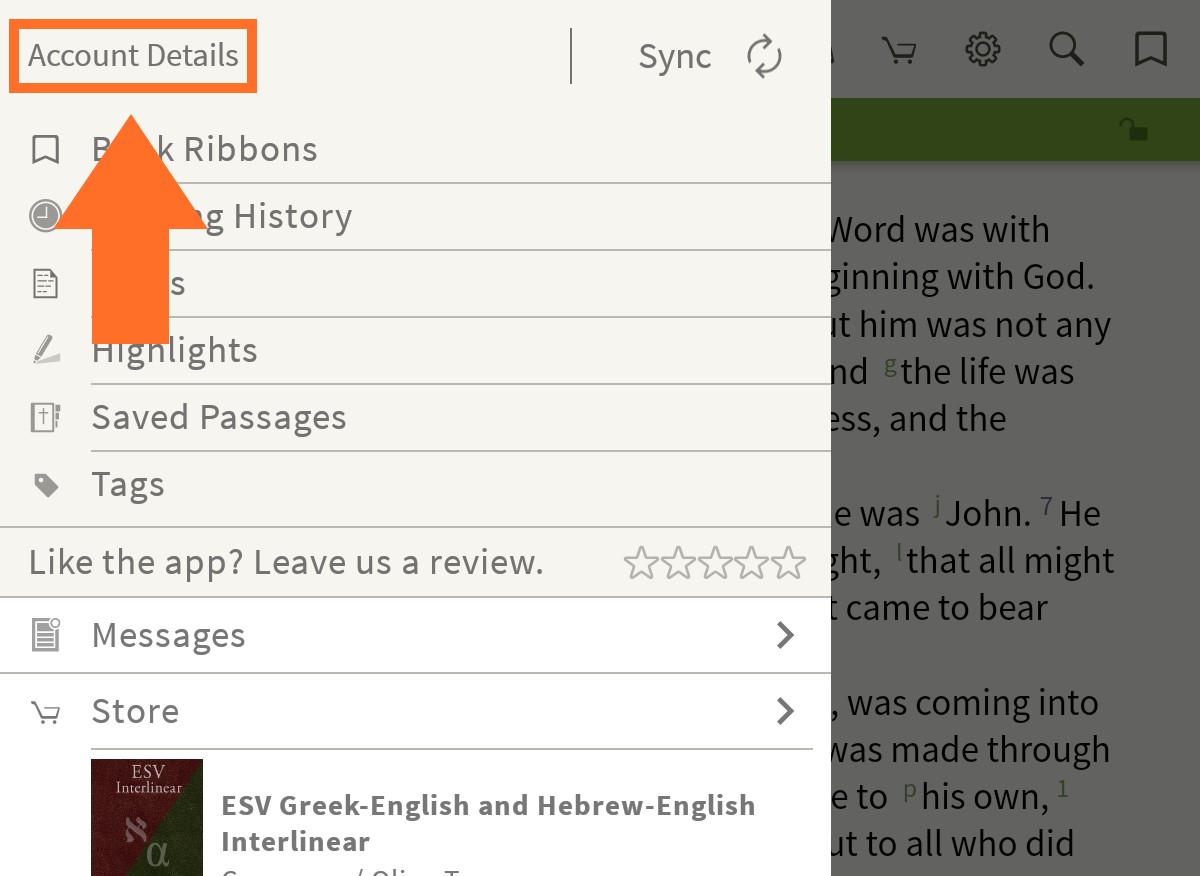Click the sync refresh arrows icon
This screenshot has height=876, width=1200.
pos(765,56)
